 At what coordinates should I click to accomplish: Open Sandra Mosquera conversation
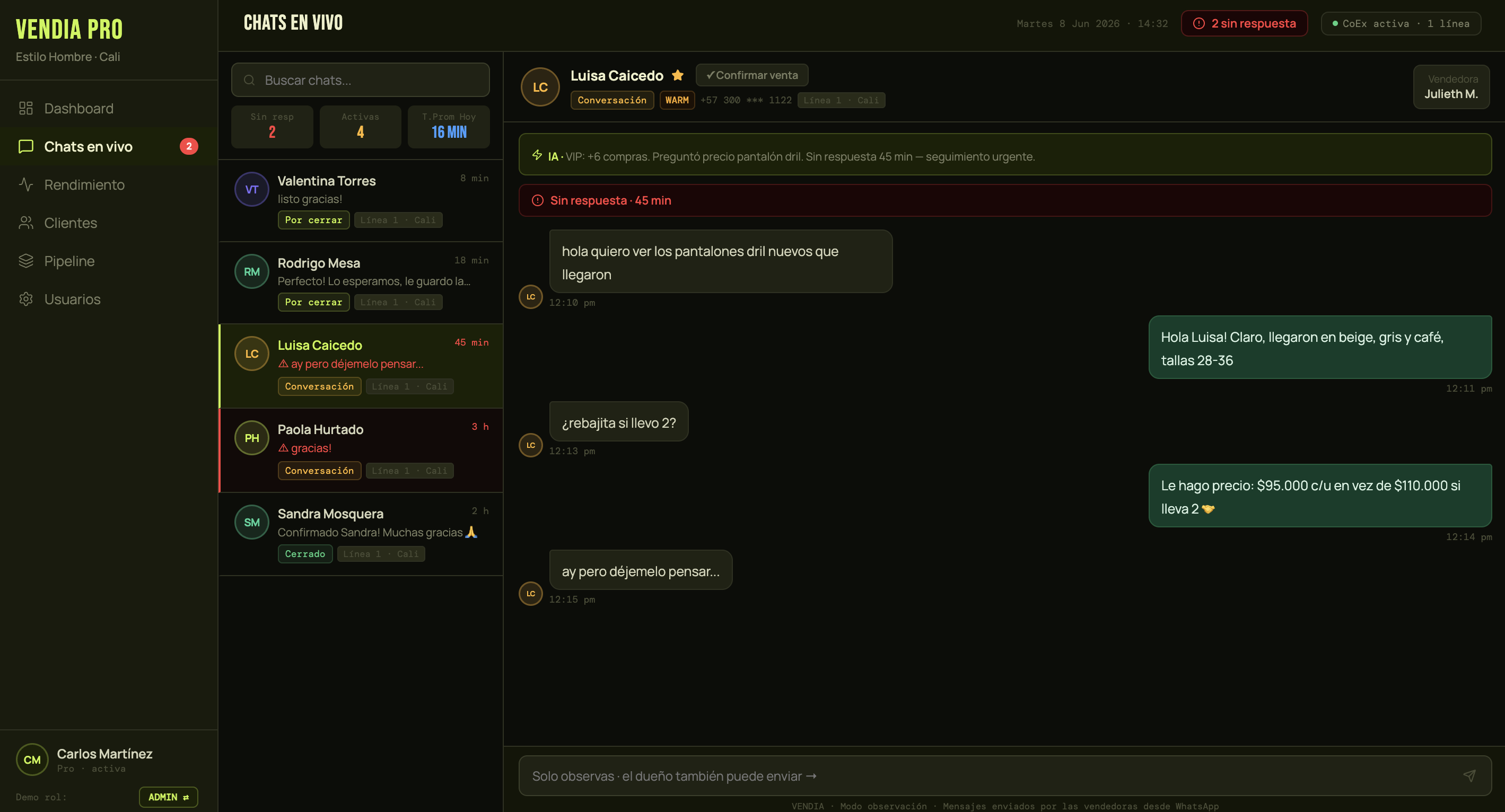click(361, 534)
